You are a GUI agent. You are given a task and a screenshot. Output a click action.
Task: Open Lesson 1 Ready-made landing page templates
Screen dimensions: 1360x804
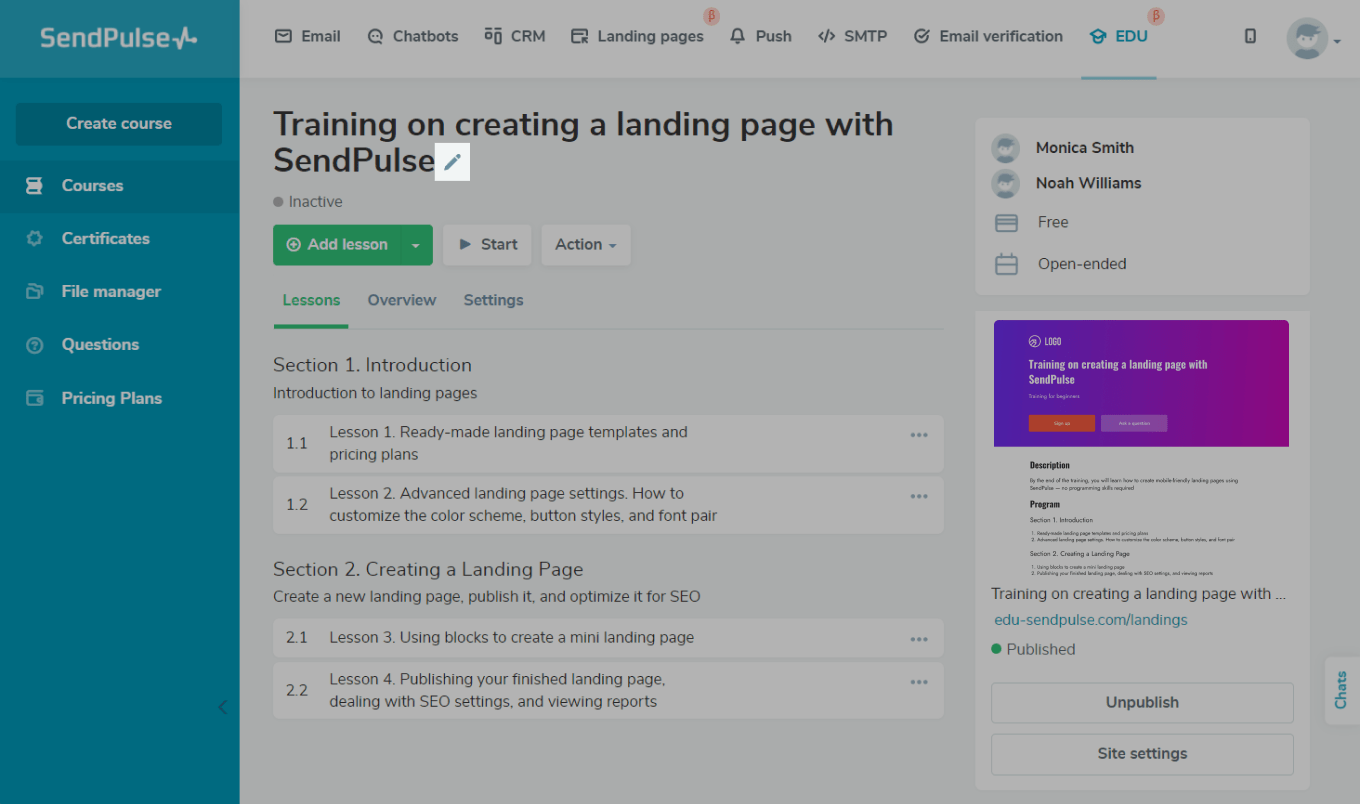608,444
